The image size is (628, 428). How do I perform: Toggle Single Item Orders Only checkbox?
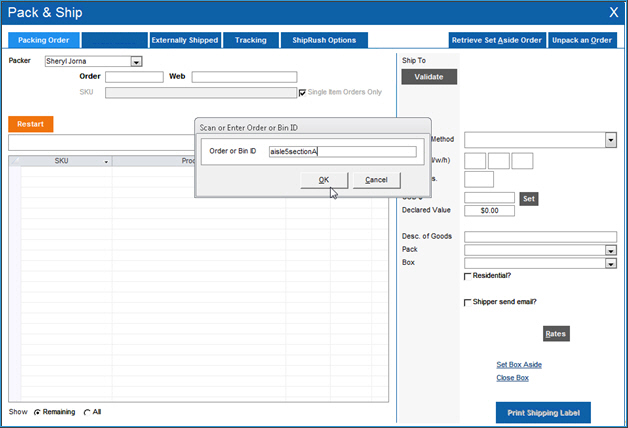303,92
